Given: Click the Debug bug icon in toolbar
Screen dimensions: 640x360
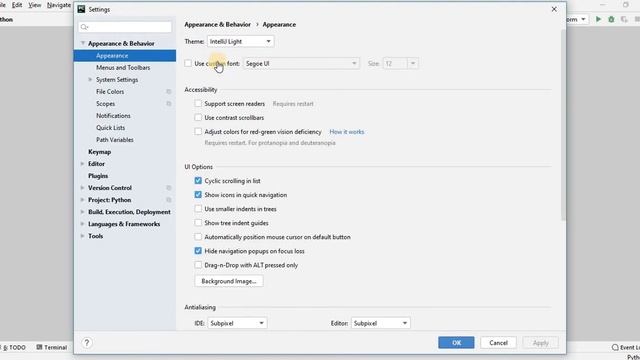Looking at the screenshot, I should pos(611,19).
